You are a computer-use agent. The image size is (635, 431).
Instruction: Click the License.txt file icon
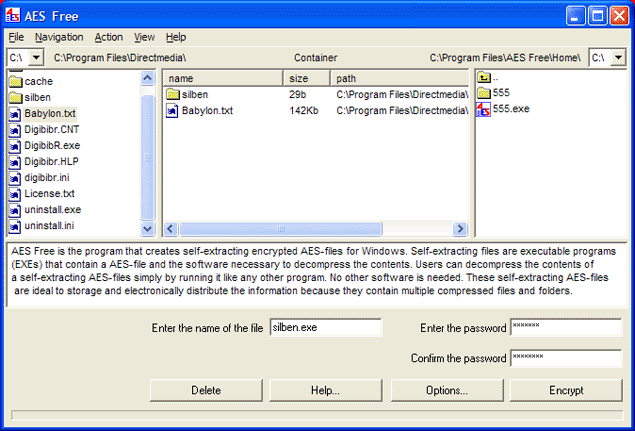point(15,193)
